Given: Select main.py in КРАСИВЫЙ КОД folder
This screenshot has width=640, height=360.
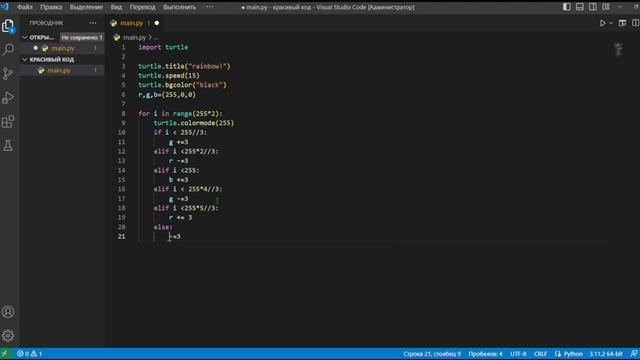Looking at the screenshot, I should point(59,71).
